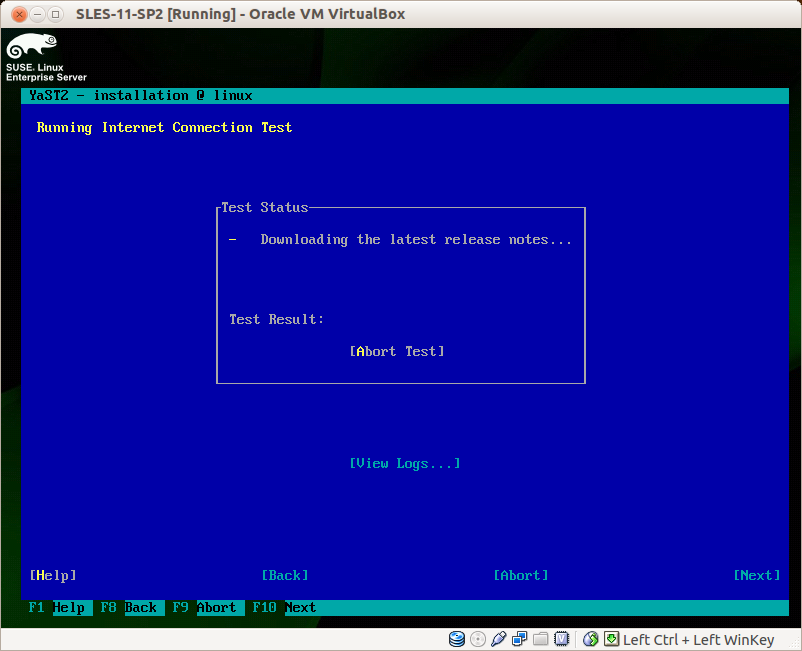Proceed with the Next button
Screen dimensions: 802x651
tap(757, 575)
